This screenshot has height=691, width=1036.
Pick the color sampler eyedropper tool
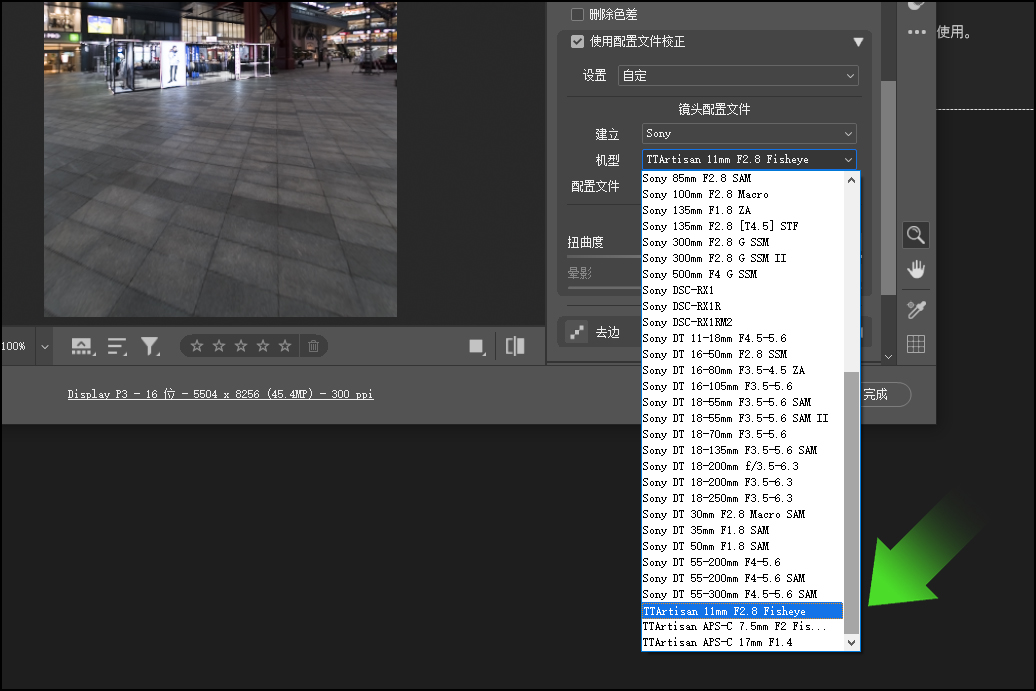916,309
